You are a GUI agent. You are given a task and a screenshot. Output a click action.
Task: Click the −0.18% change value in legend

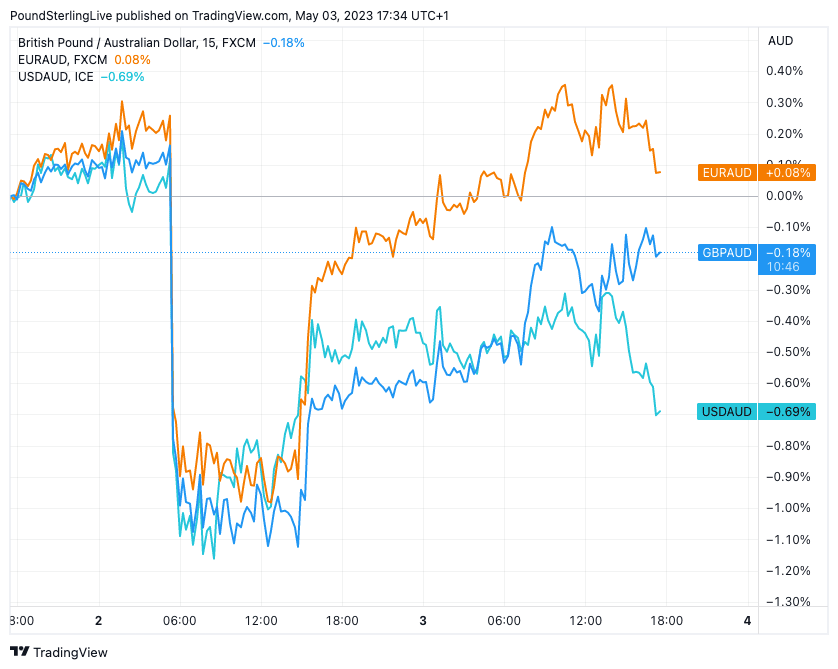[283, 43]
